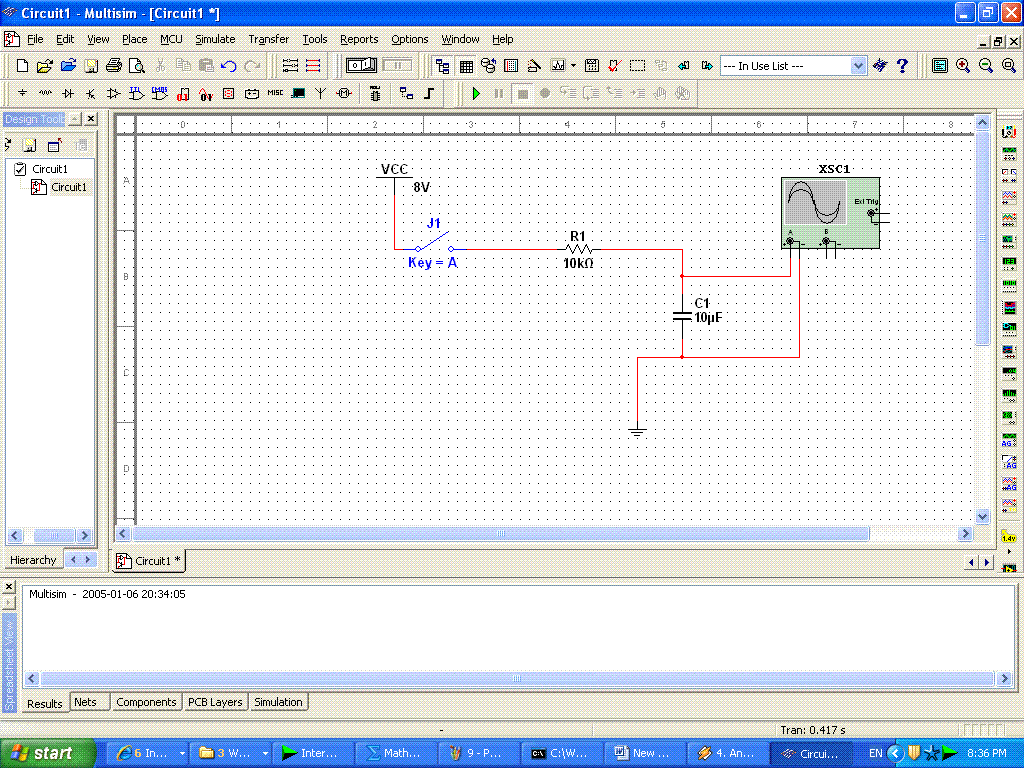Open the Electromechanical components group (motor icon)
The height and width of the screenshot is (768, 1024).
[x=344, y=93]
